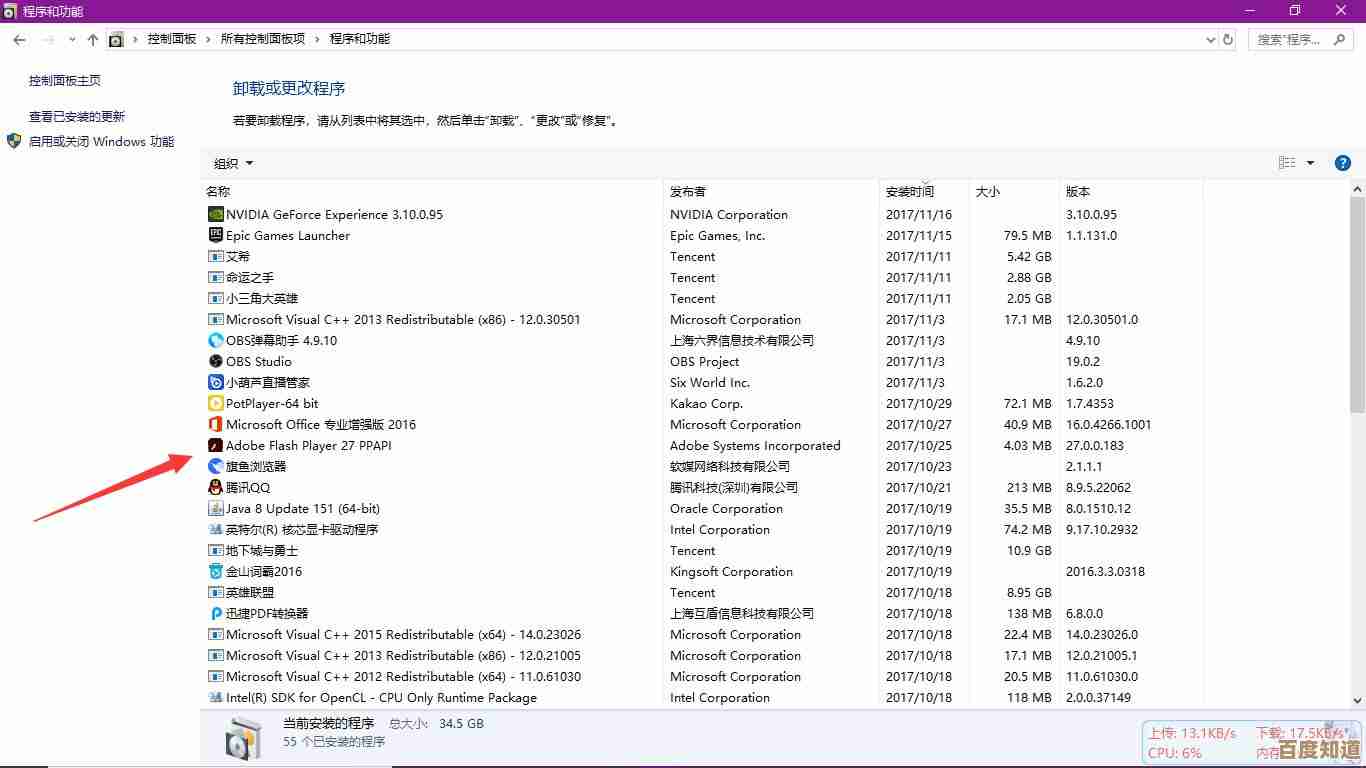The height and width of the screenshot is (768, 1366).
Task: Click the Microsoft Office 2016 icon
Action: click(x=215, y=424)
